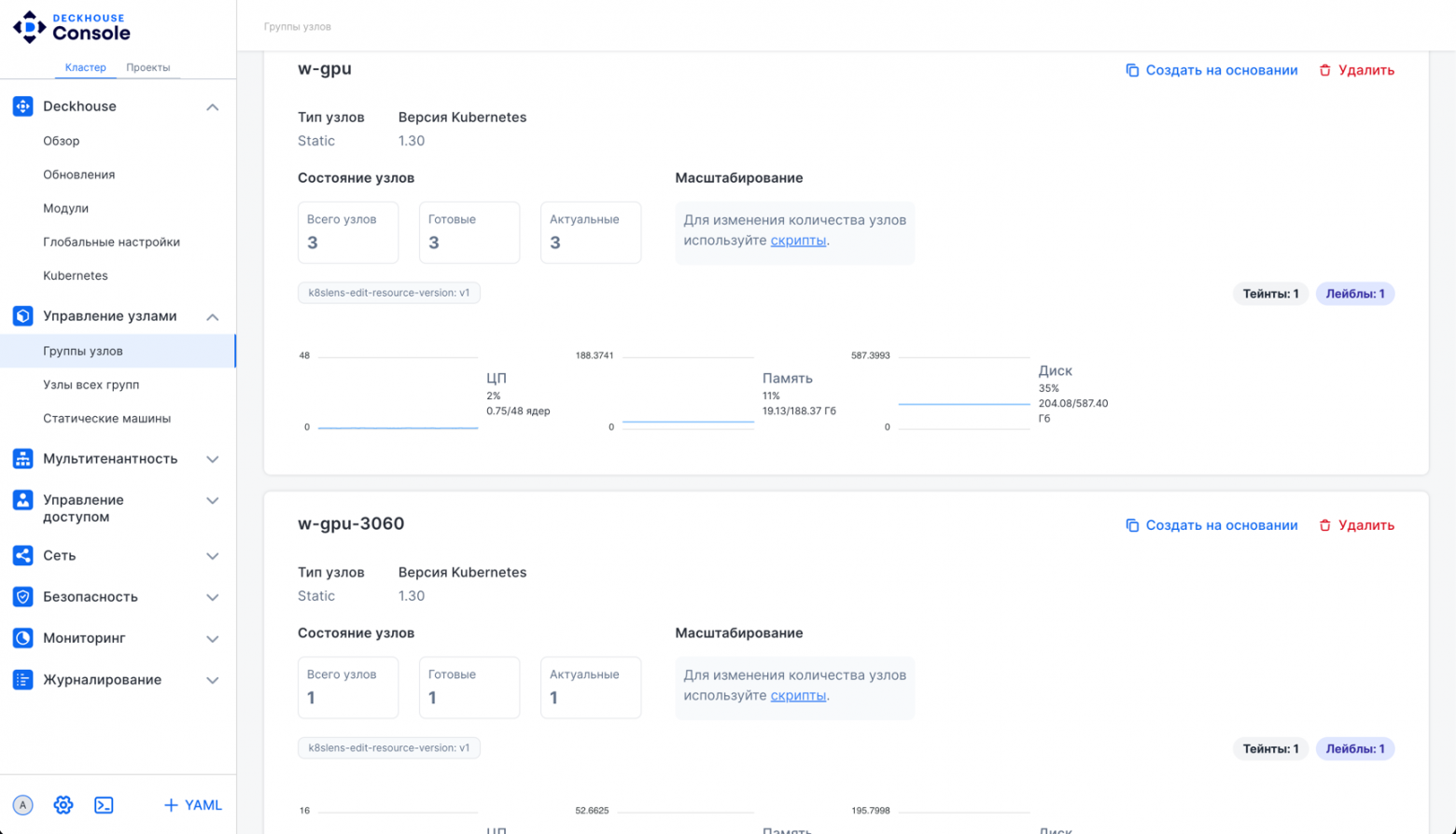
Task: Click the Мониторинг section icon
Action: (x=23, y=638)
